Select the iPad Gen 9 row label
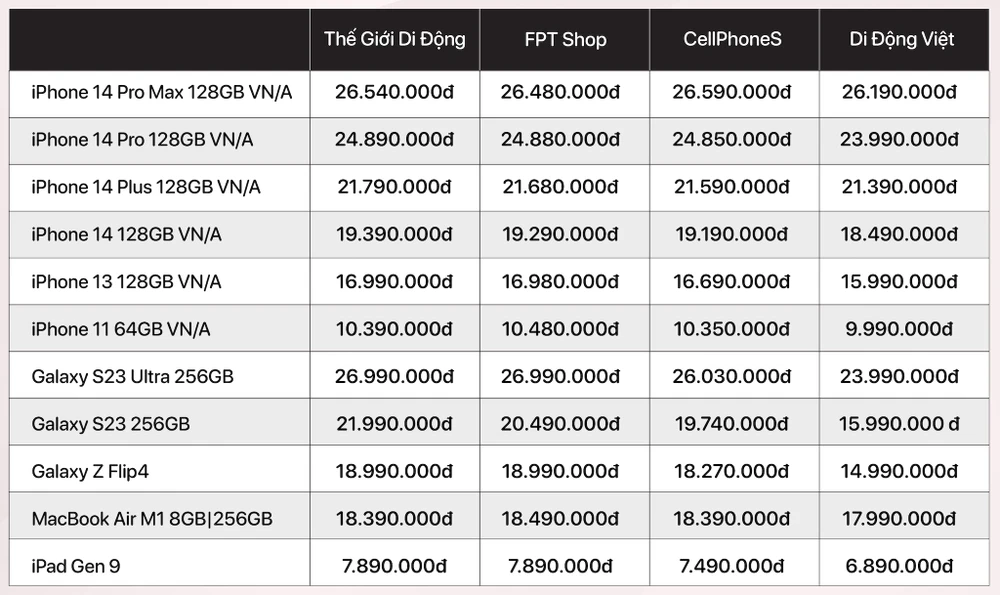This screenshot has height=595, width=1000. pos(76,566)
